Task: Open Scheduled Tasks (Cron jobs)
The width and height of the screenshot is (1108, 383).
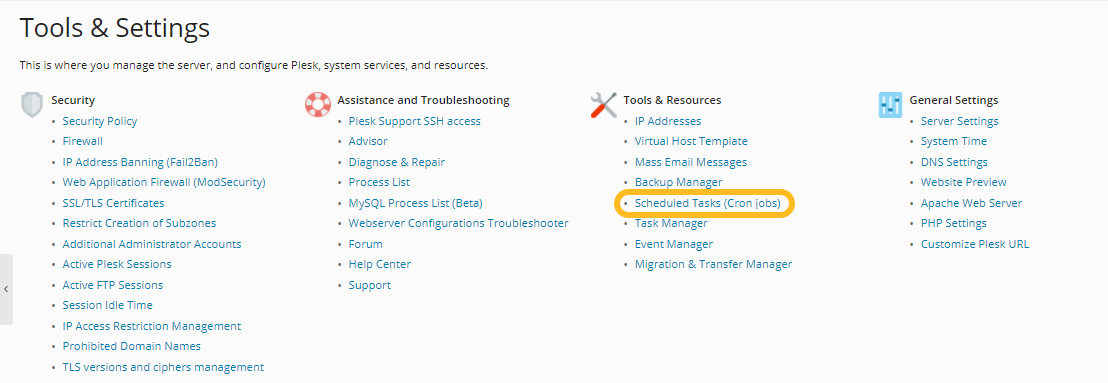Action: pos(707,203)
